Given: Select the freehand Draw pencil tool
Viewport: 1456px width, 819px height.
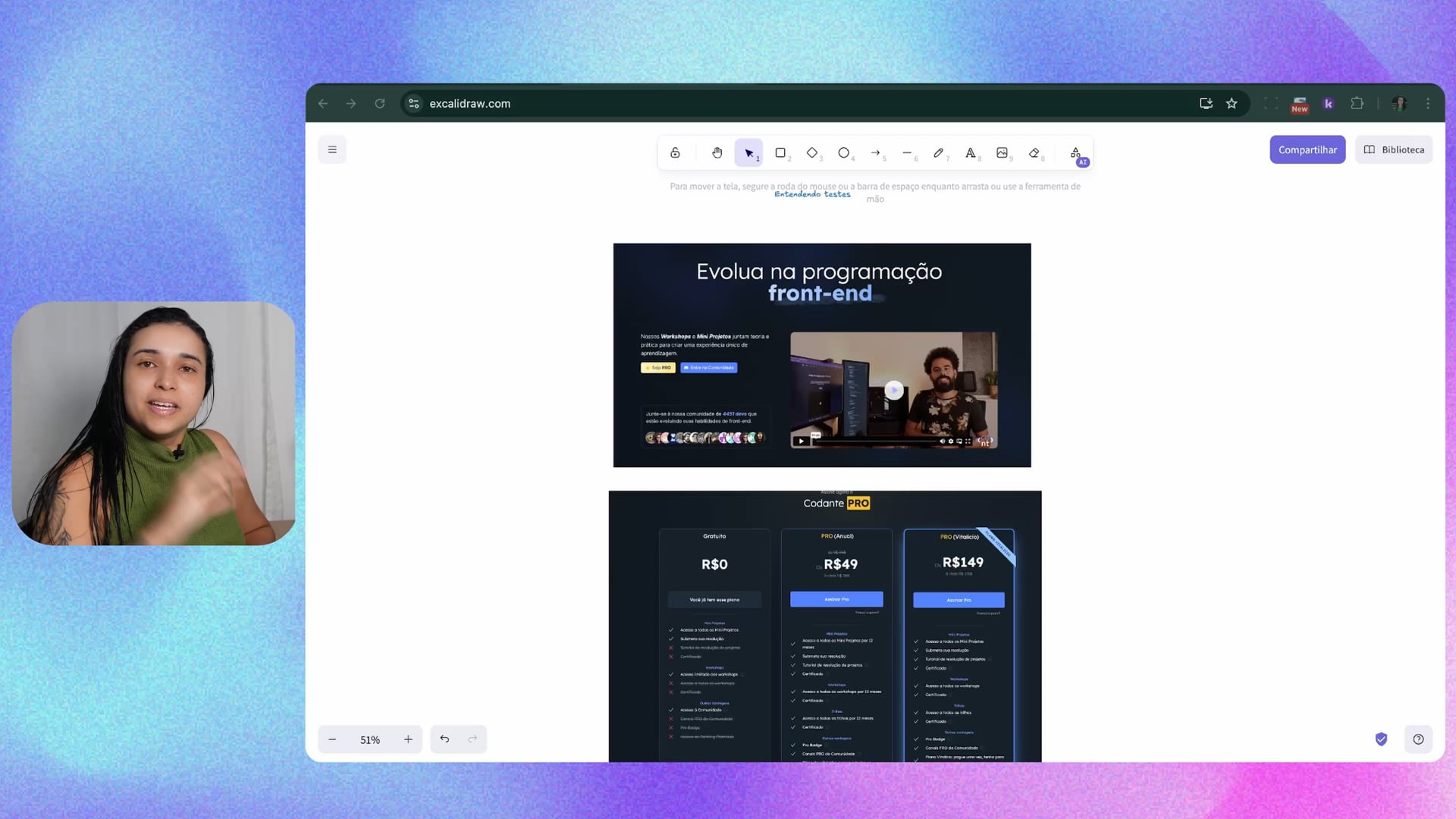Looking at the screenshot, I should pyautogui.click(x=938, y=152).
